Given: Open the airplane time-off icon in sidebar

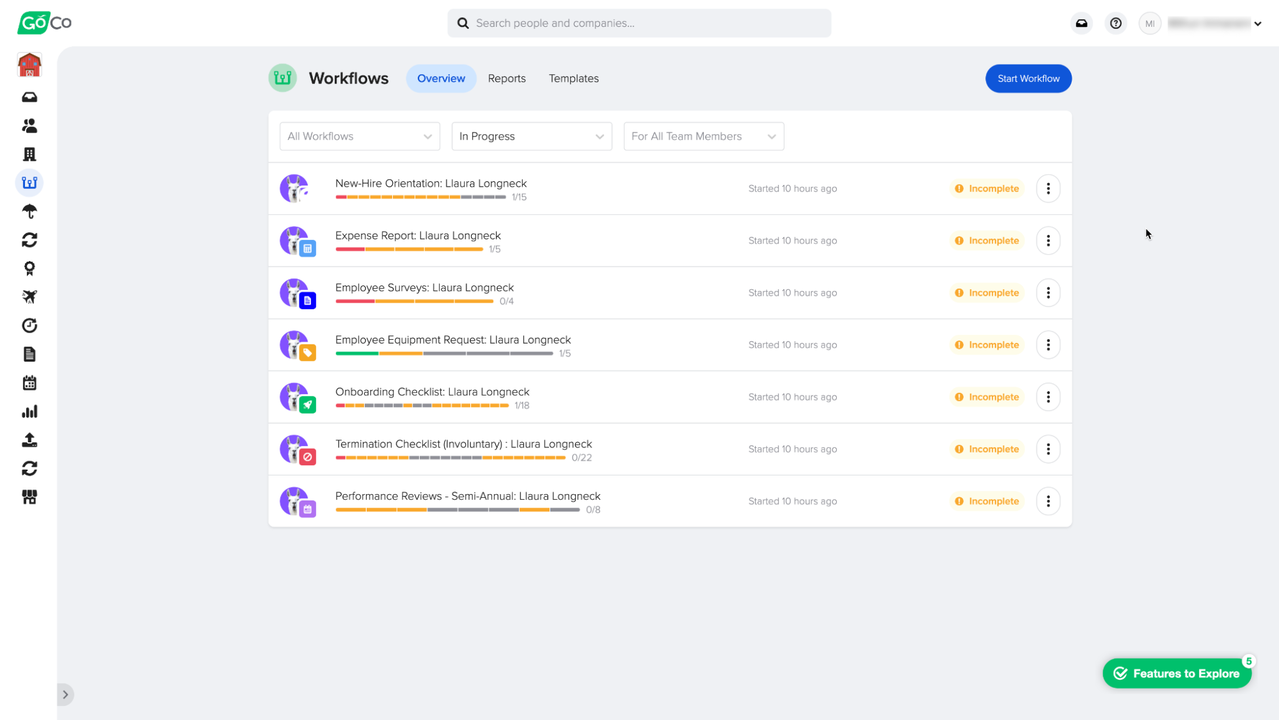Looking at the screenshot, I should 29,297.
